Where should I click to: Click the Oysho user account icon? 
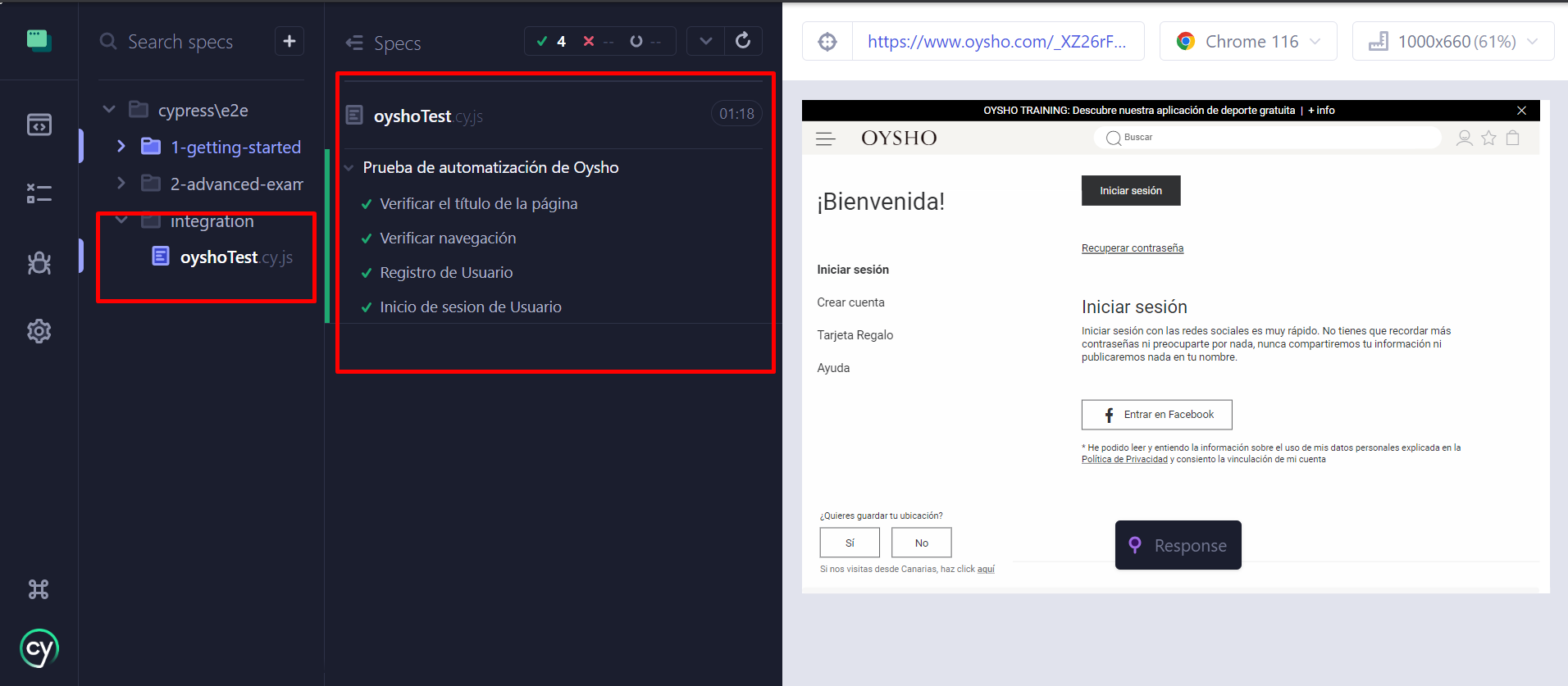(1464, 138)
